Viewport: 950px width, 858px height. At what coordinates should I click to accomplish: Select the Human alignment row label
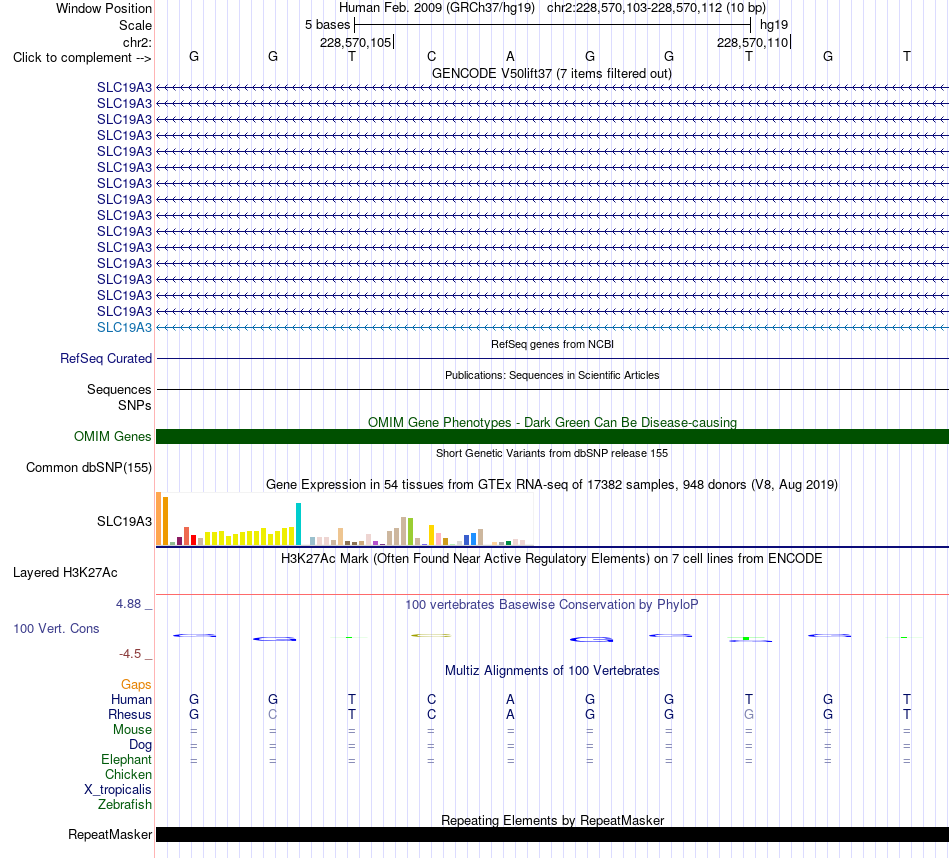(131, 699)
